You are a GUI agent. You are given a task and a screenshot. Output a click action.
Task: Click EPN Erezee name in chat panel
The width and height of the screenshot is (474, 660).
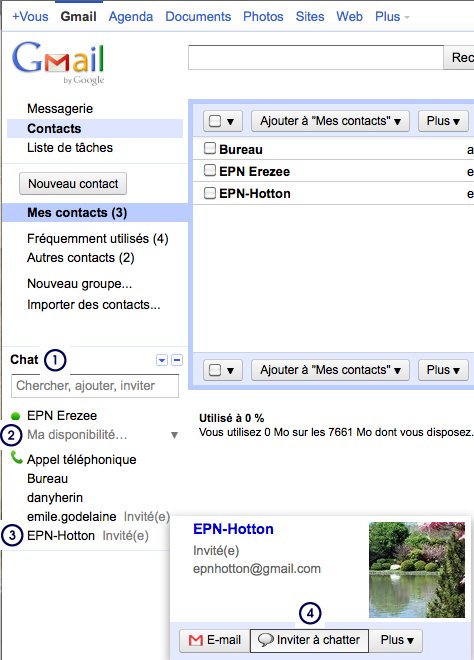[x=62, y=416]
